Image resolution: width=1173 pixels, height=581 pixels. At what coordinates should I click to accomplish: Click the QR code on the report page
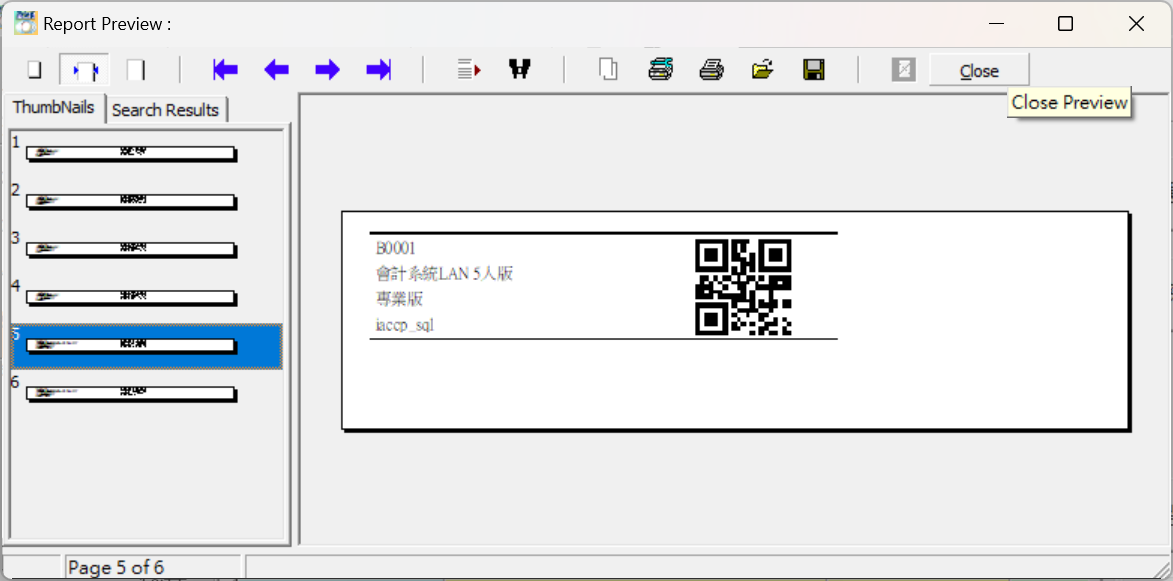pyautogui.click(x=743, y=286)
